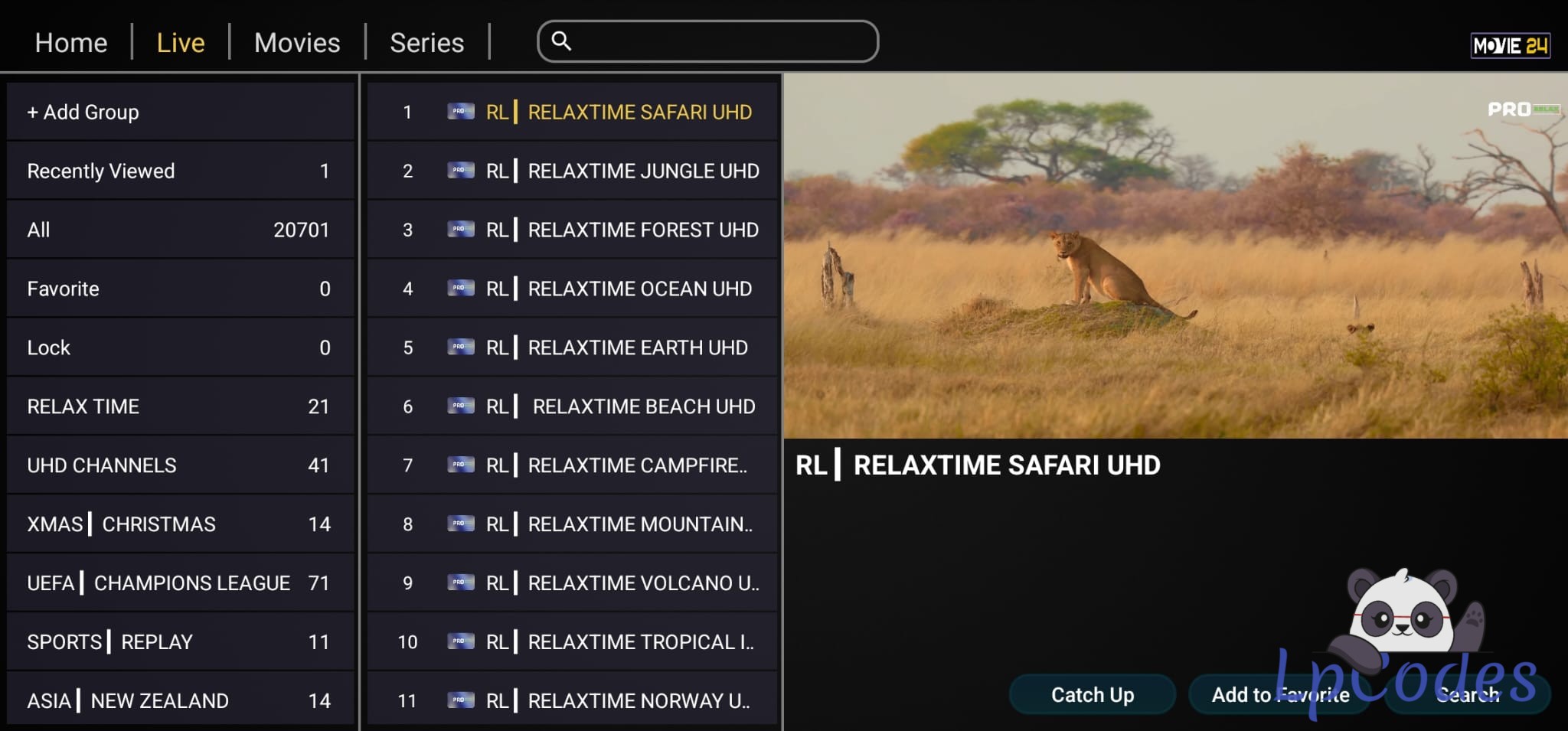
Task: Click the Relaxtime Jungle UHD channel icon
Action: coord(460,171)
